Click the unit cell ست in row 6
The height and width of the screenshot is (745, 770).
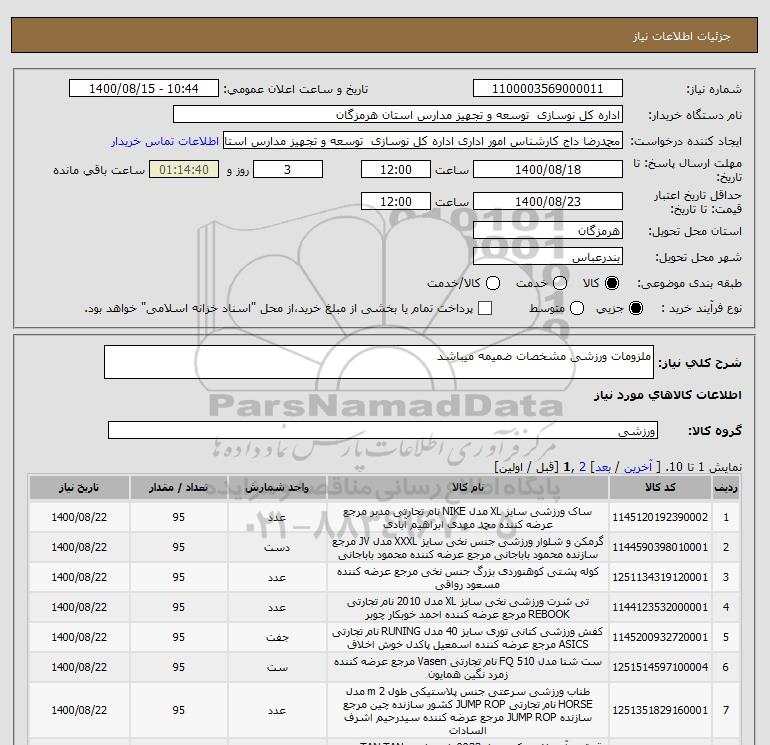tap(277, 667)
